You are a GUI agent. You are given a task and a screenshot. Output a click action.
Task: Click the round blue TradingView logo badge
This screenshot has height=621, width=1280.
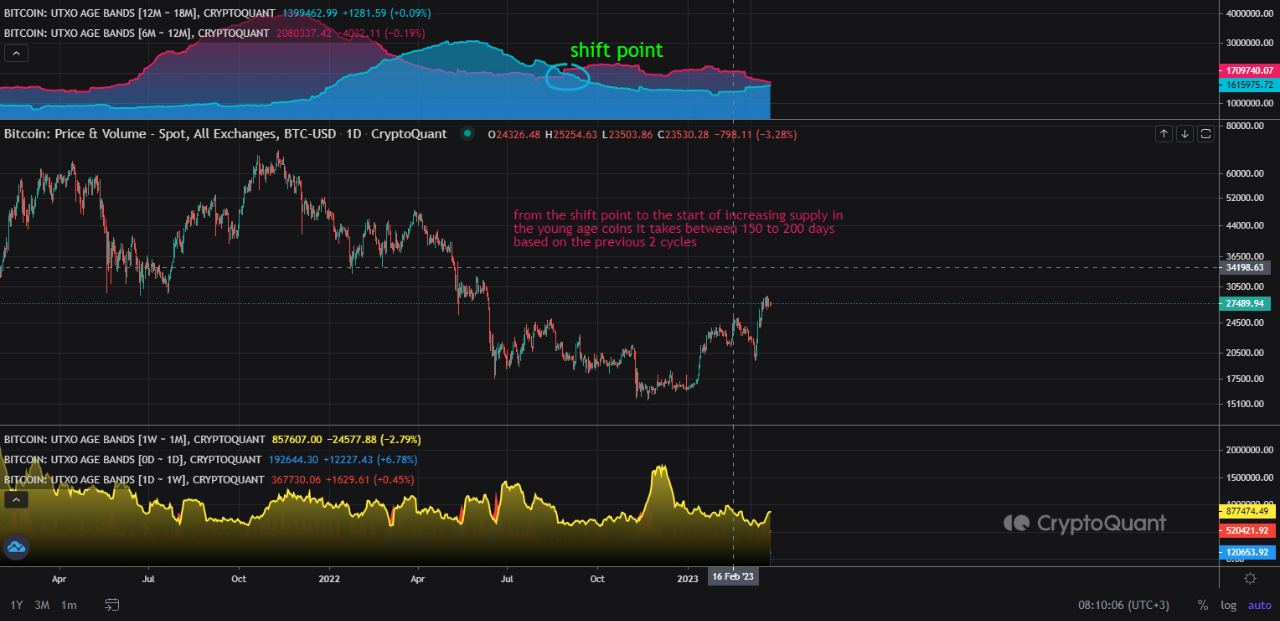pos(16,547)
